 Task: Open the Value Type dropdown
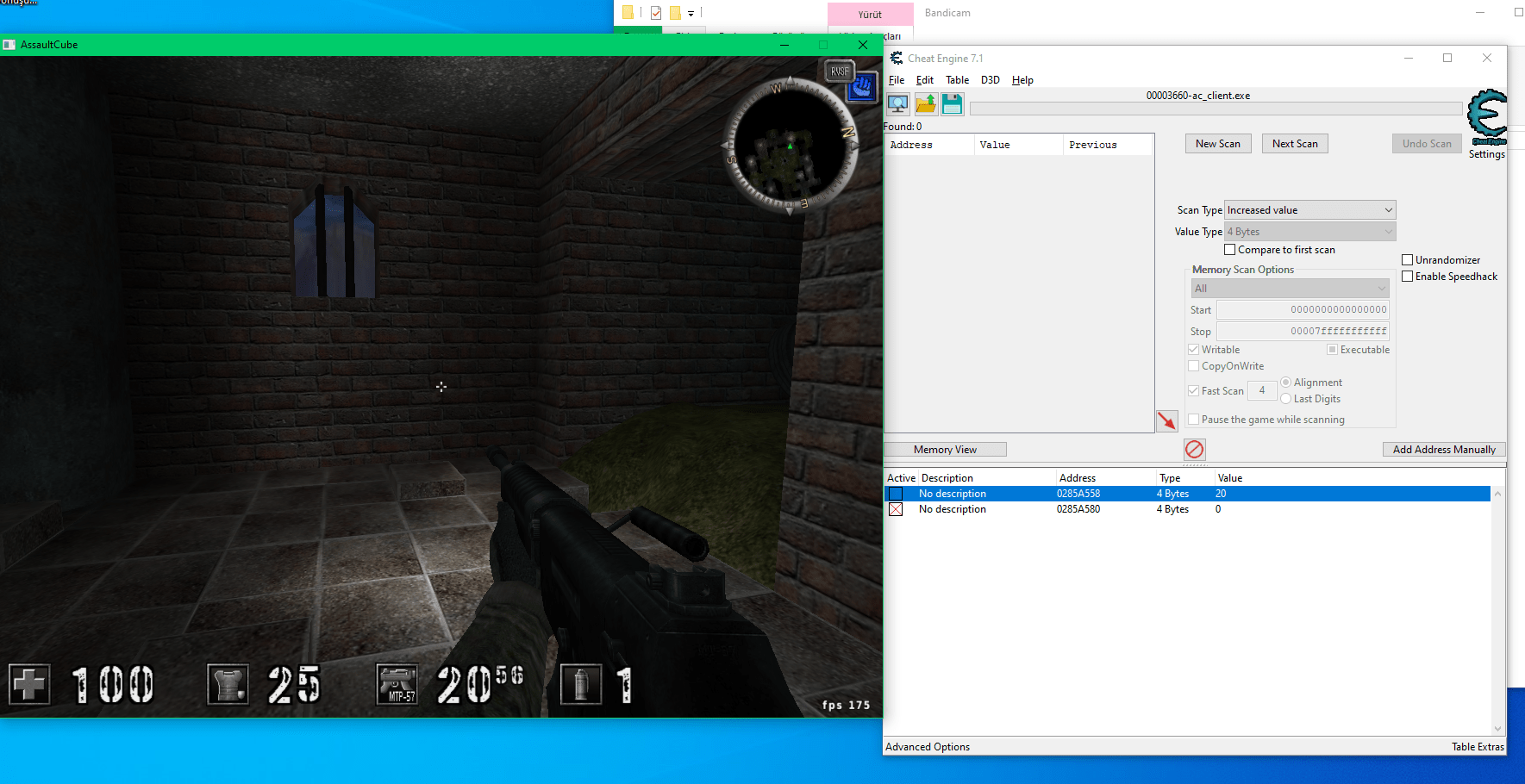[1310, 232]
